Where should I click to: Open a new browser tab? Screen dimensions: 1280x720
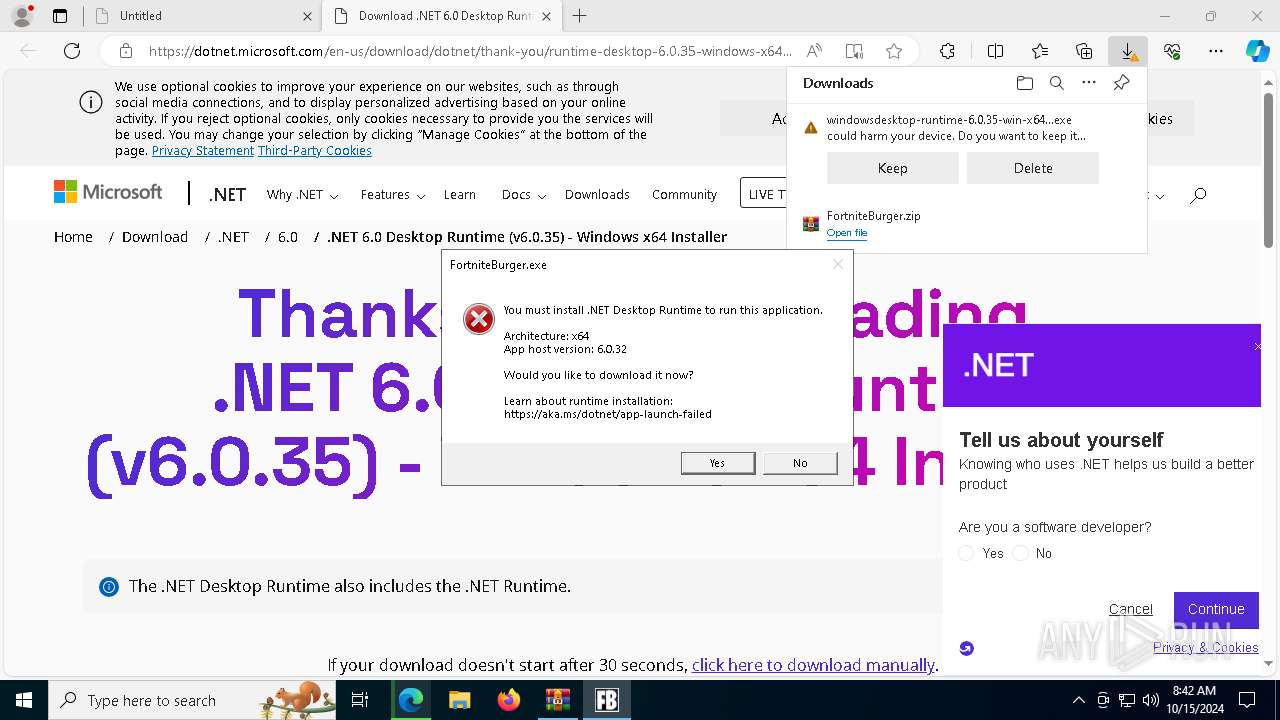(579, 16)
